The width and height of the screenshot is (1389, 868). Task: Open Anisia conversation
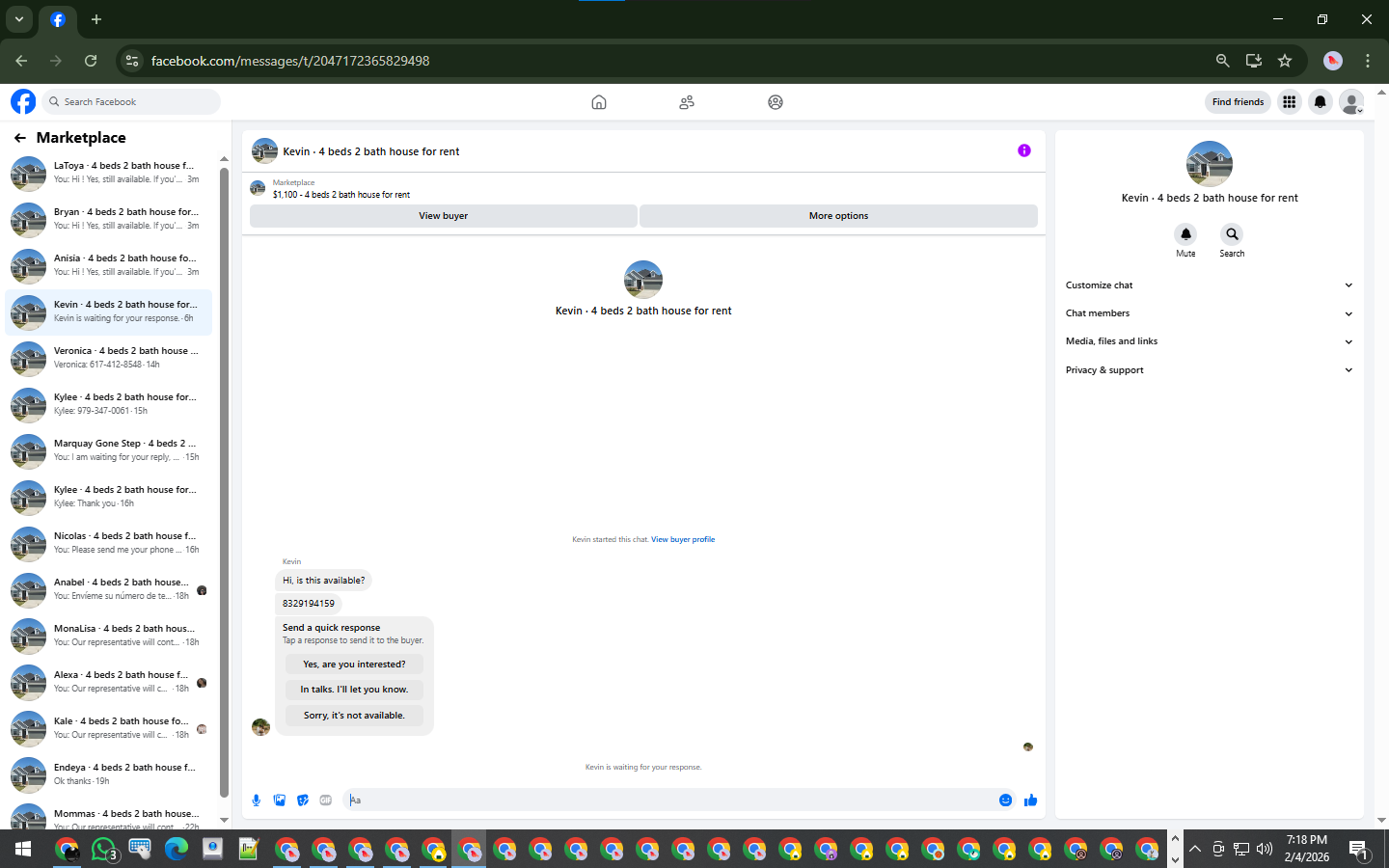[109, 265]
